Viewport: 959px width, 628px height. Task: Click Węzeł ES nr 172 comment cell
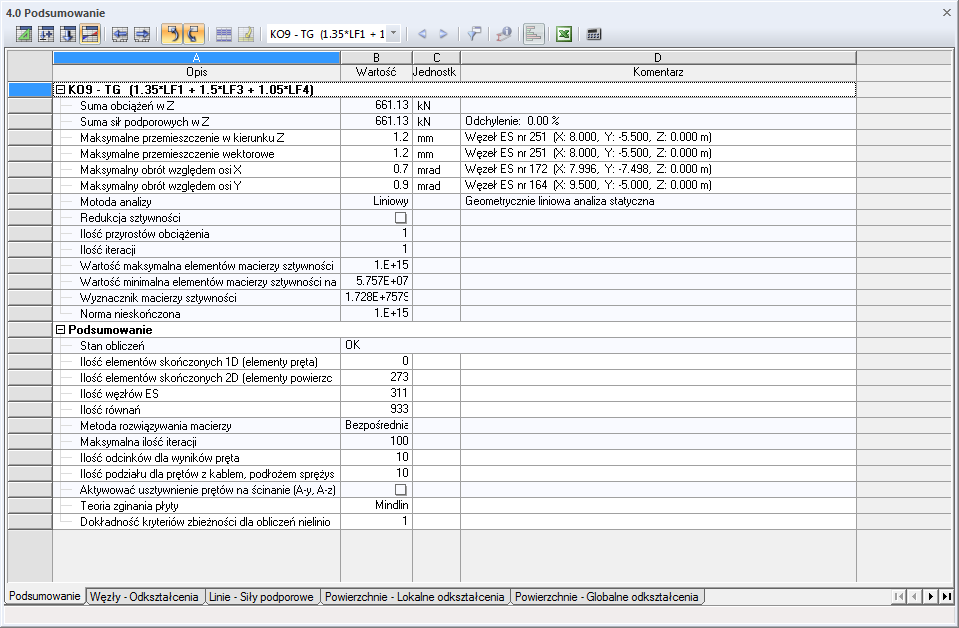click(x=658, y=169)
